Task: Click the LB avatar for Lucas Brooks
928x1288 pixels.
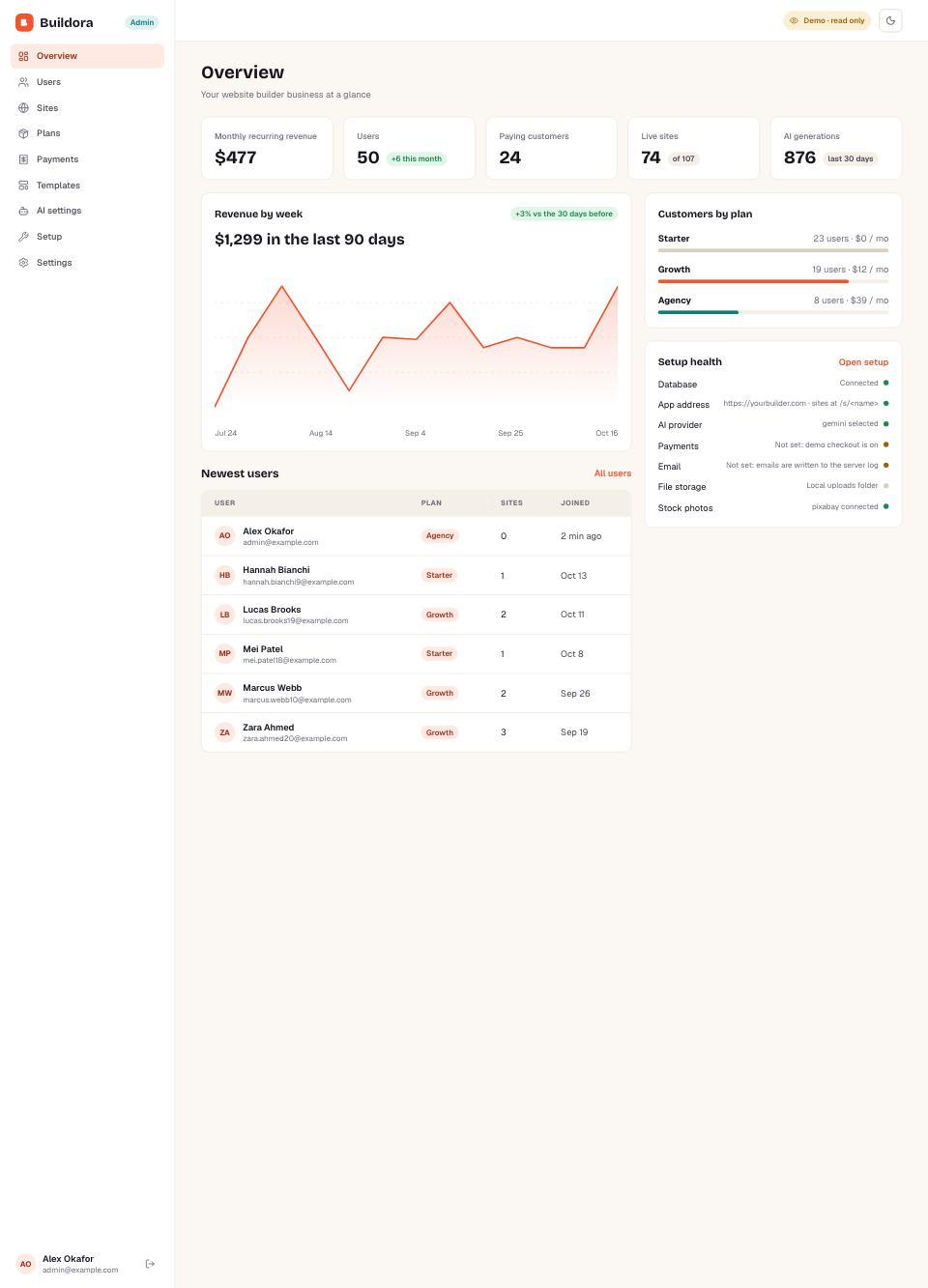Action: coord(224,615)
